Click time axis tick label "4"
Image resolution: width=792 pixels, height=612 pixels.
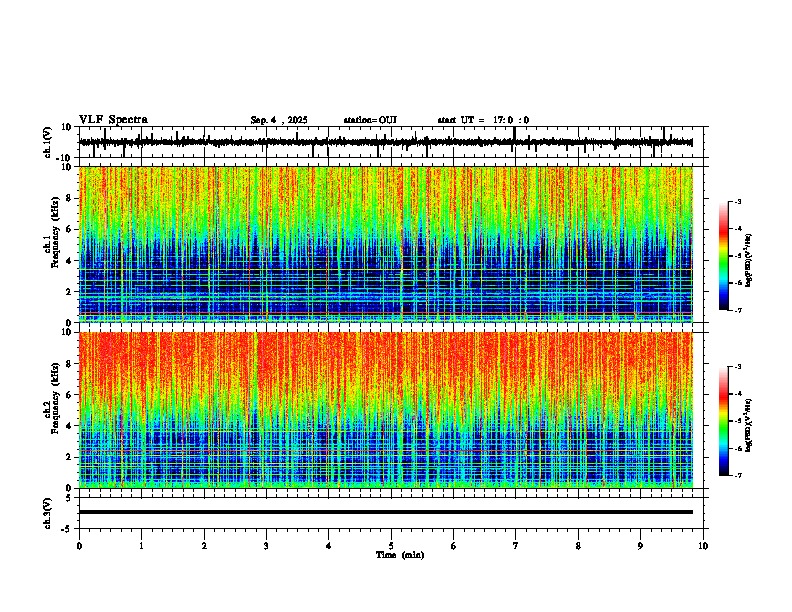pyautogui.click(x=328, y=546)
